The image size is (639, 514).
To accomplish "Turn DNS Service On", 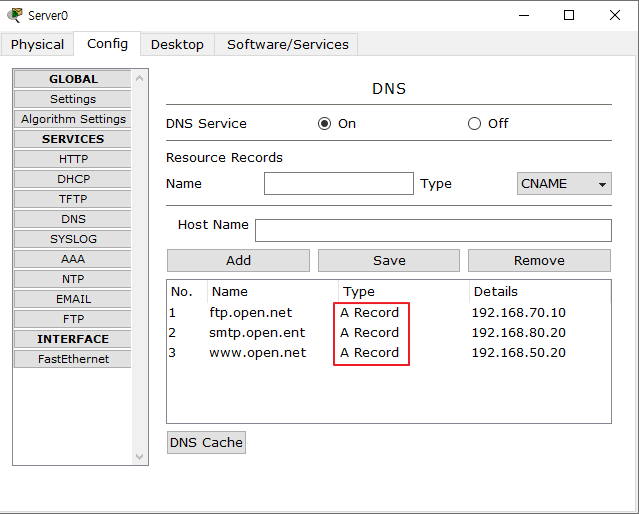I will pyautogui.click(x=324, y=124).
